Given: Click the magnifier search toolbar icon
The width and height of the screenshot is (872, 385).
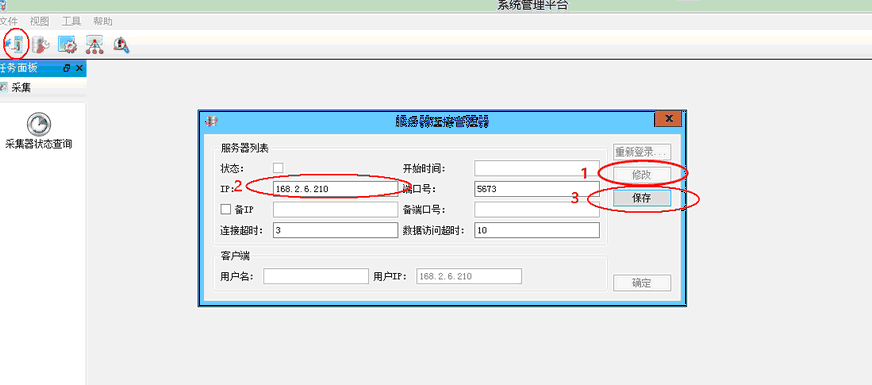Looking at the screenshot, I should point(121,45).
